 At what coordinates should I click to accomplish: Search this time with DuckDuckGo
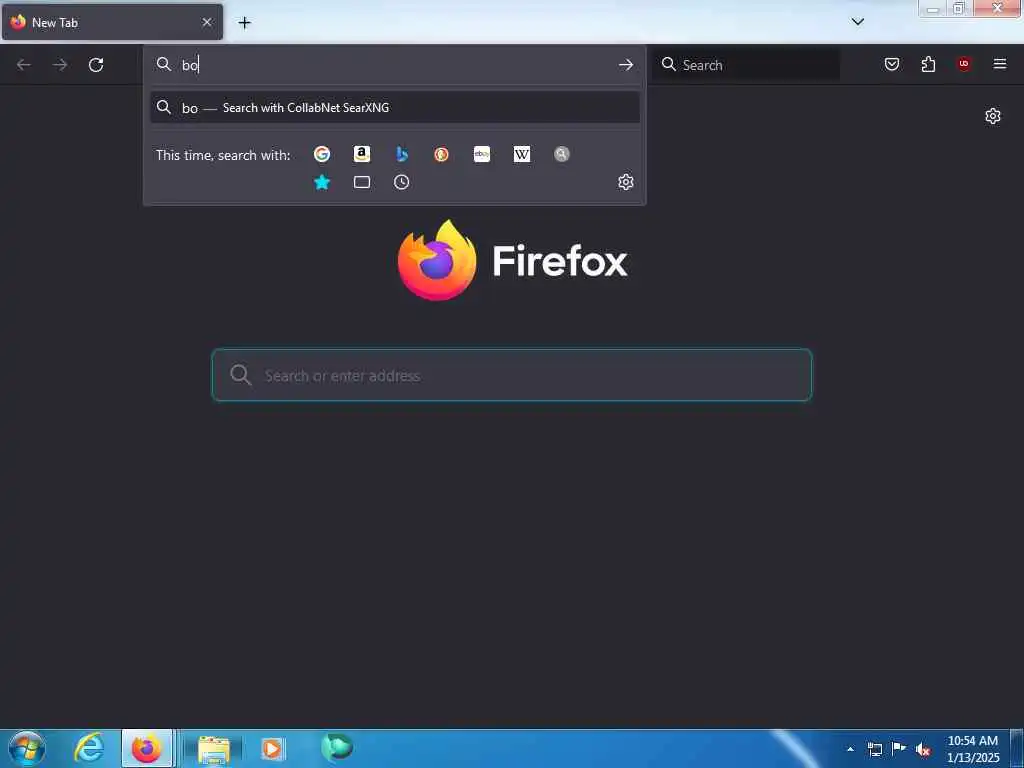pyautogui.click(x=441, y=154)
